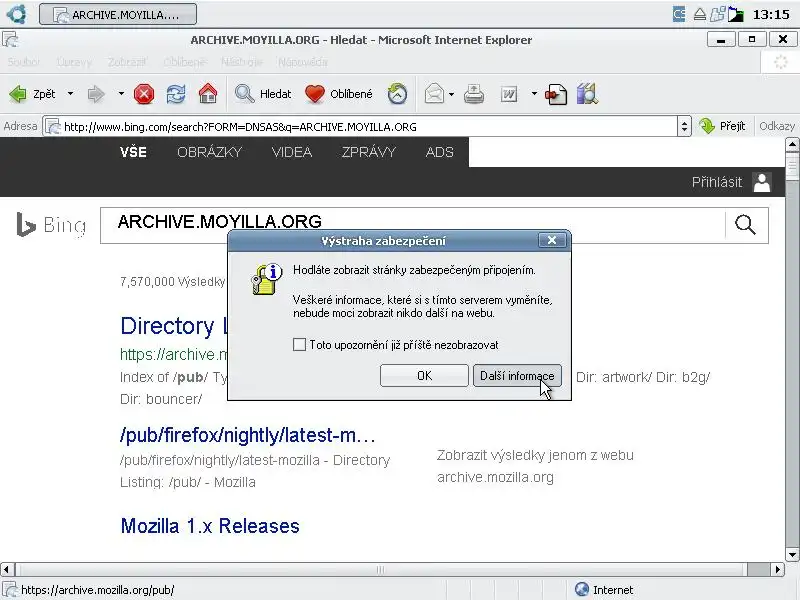
Task: Switch to VIDEA tab on Bing
Action: pyautogui.click(x=292, y=152)
